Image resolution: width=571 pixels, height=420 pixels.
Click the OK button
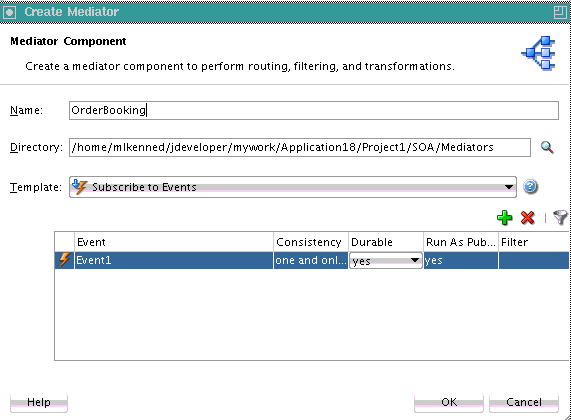(x=449, y=402)
